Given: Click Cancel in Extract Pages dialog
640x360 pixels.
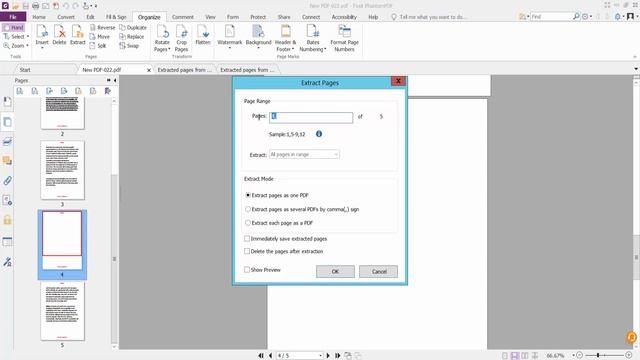Looking at the screenshot, I should (379, 271).
